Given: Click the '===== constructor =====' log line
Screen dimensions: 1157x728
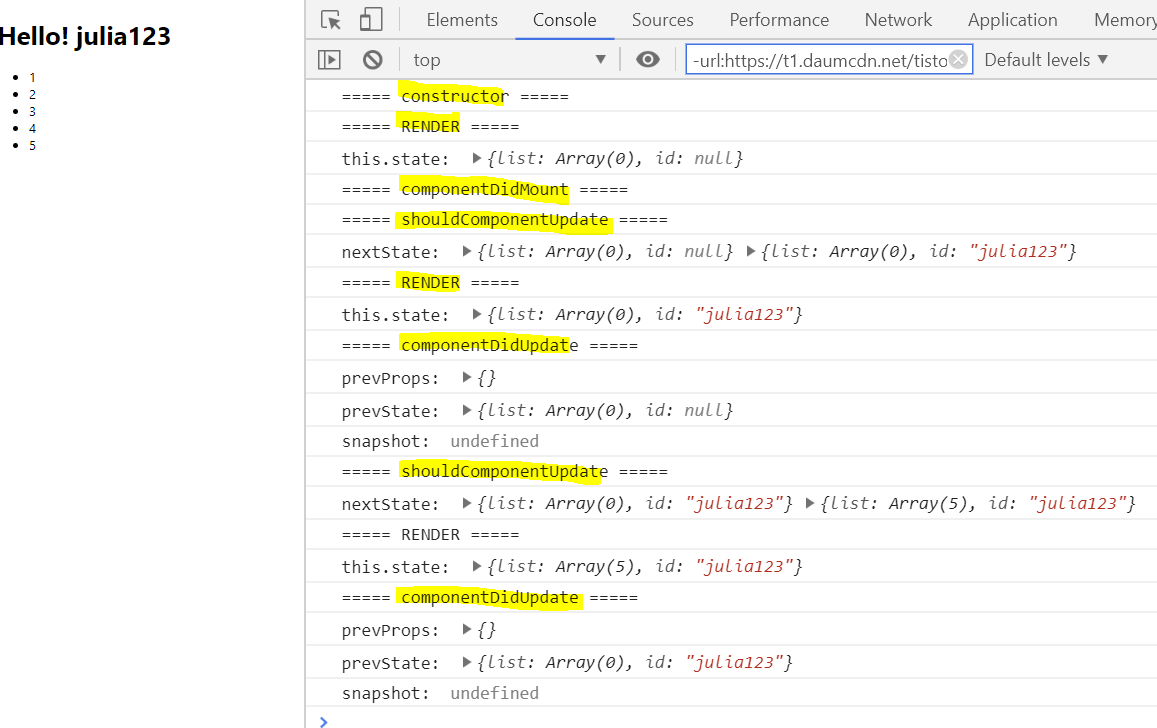Looking at the screenshot, I should pos(455,97).
